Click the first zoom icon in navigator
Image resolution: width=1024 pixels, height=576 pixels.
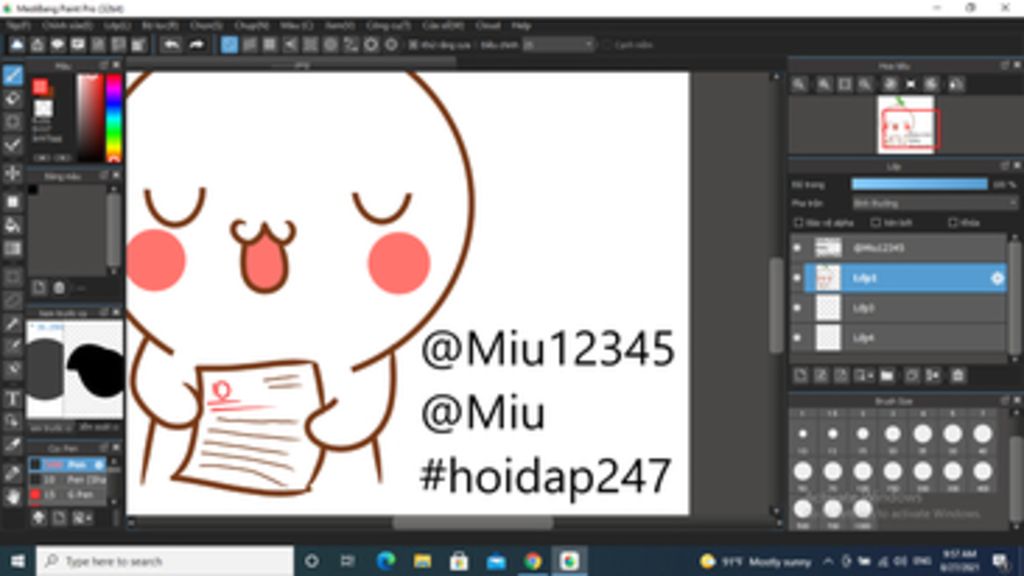pos(799,84)
